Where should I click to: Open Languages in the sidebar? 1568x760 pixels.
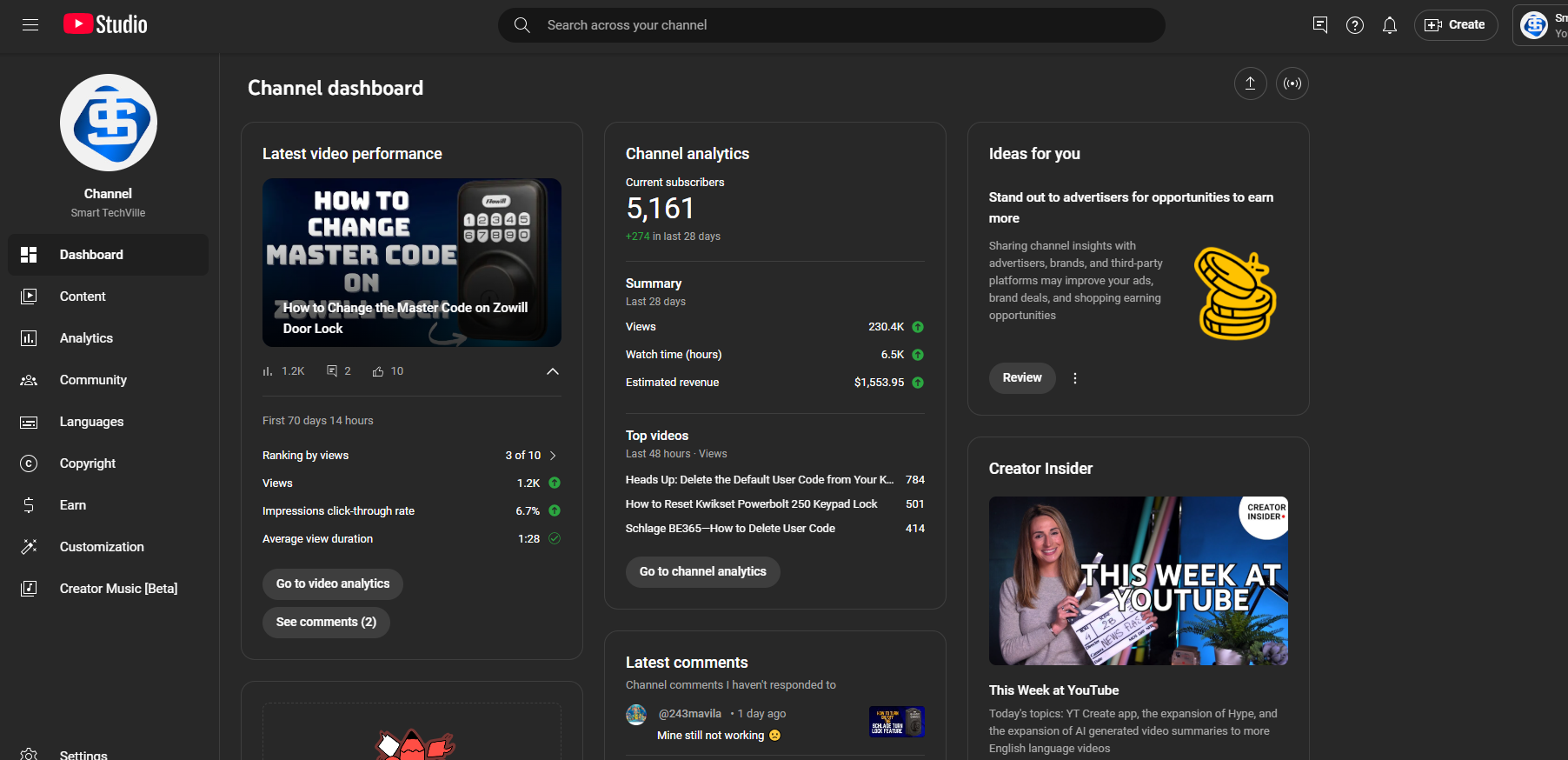(x=109, y=422)
